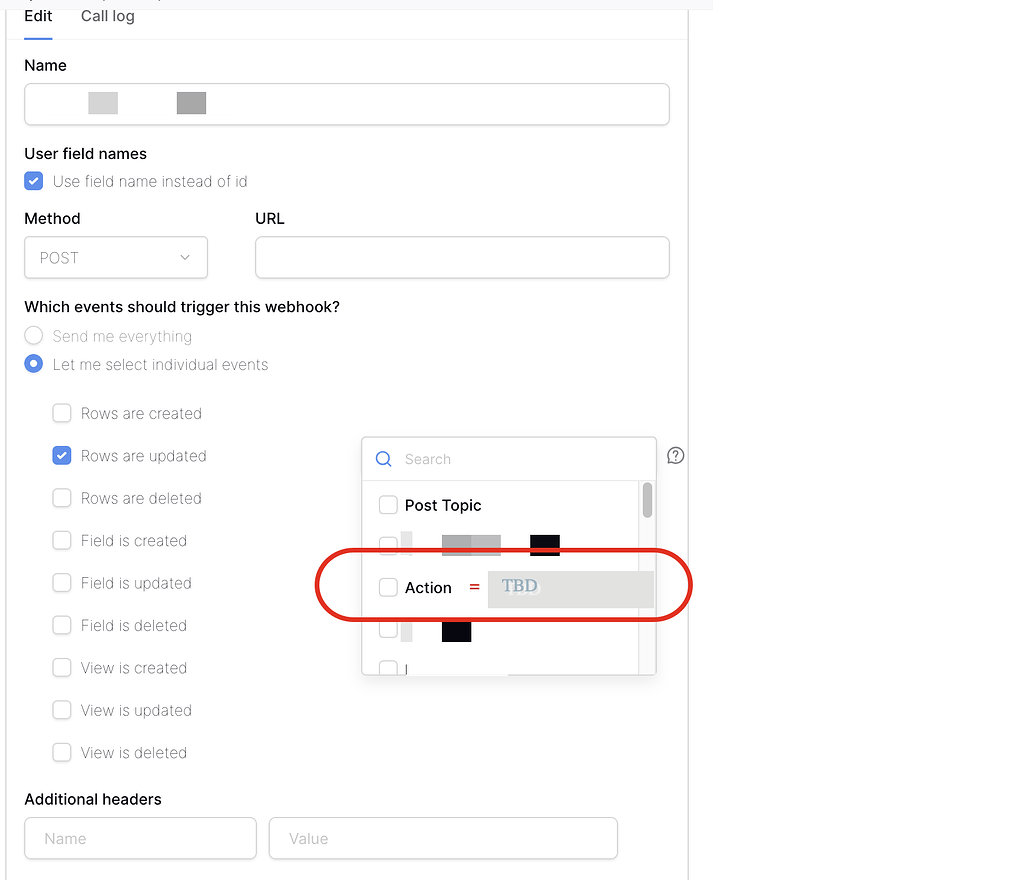Switch to the Edit tab
The height and width of the screenshot is (880, 1024).
[38, 16]
